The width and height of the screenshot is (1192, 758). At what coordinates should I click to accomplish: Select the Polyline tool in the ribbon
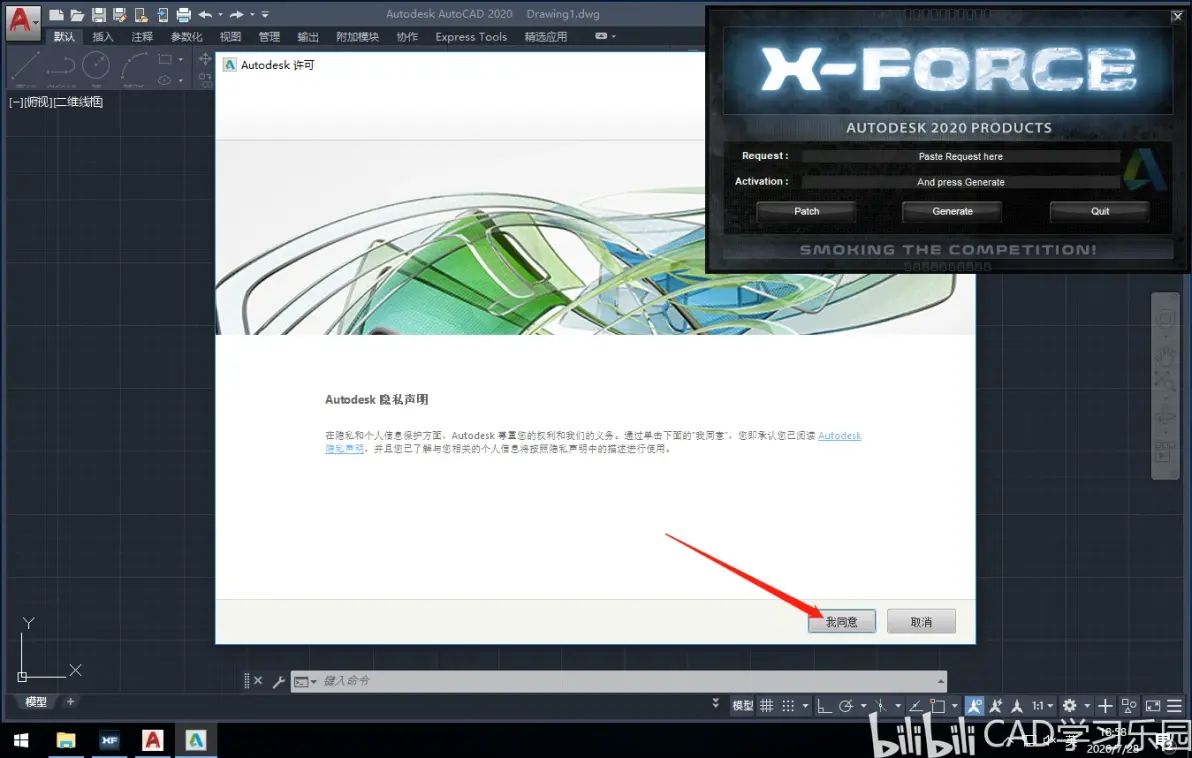point(61,66)
